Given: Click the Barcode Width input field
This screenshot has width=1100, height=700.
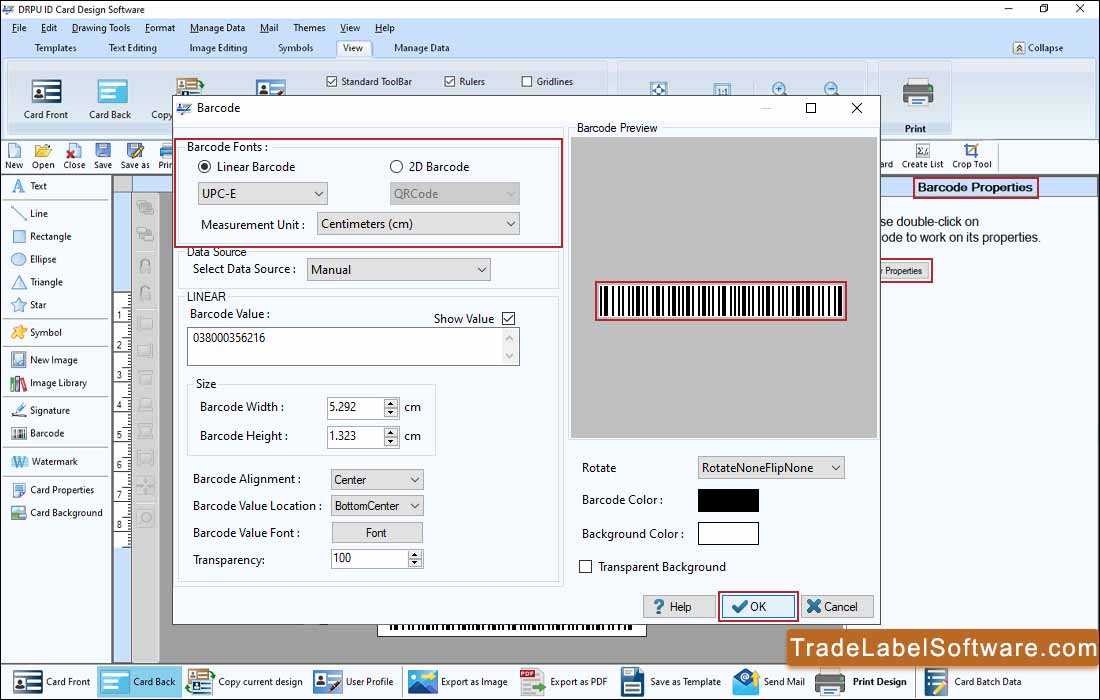Looking at the screenshot, I should tap(356, 407).
